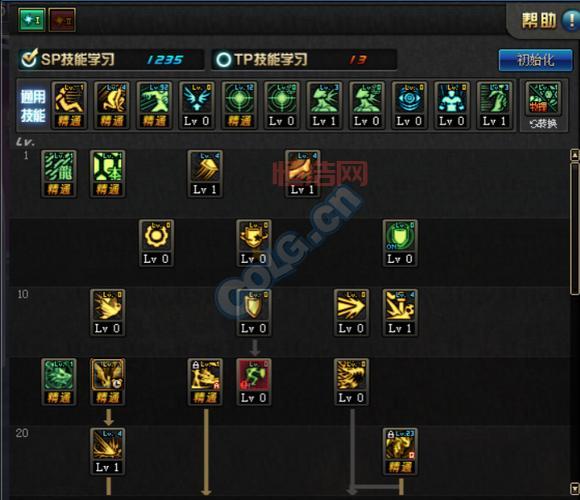580x500 pixels.
Task: Select the blue winged general skill icon
Action: 197,105
